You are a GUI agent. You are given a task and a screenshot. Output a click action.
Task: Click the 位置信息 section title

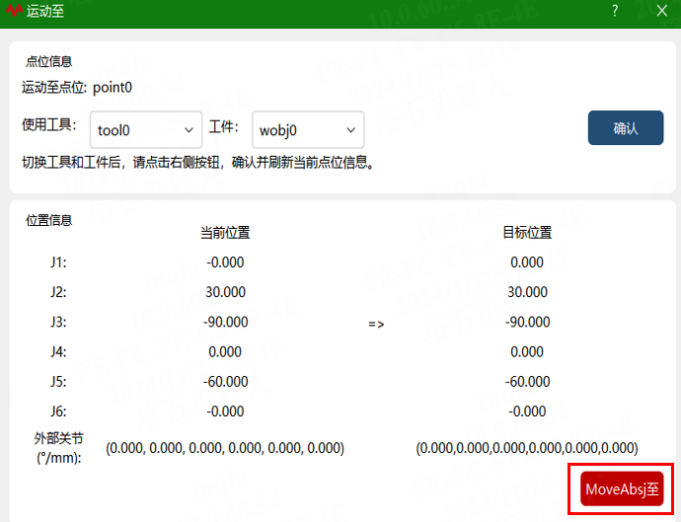(49, 220)
